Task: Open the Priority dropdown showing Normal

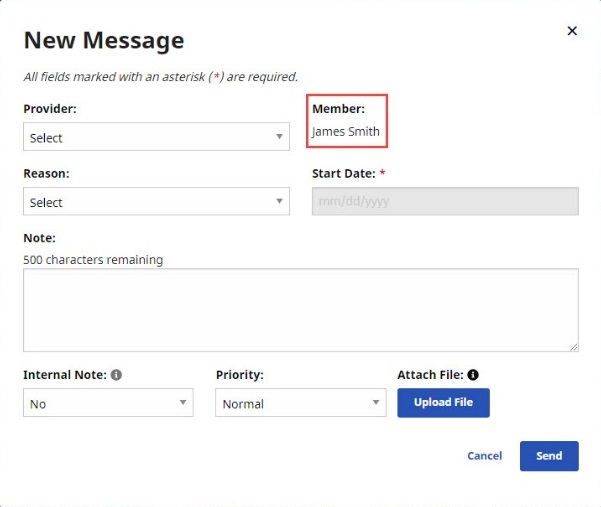Action: (300, 403)
